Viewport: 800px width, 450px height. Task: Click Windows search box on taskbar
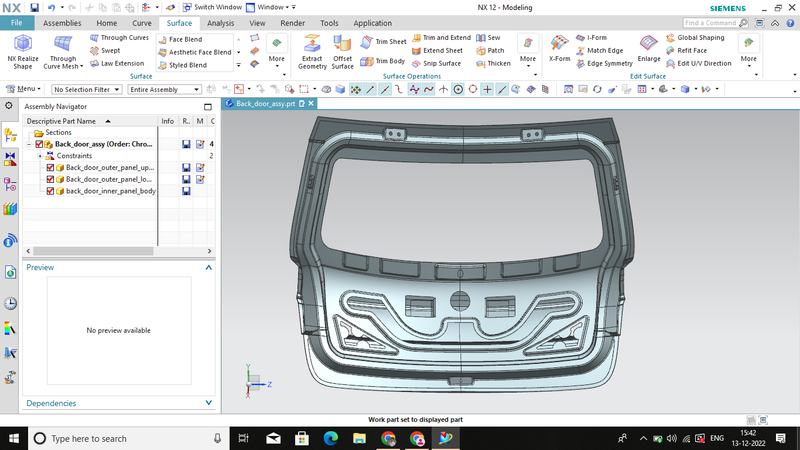click(x=128, y=438)
